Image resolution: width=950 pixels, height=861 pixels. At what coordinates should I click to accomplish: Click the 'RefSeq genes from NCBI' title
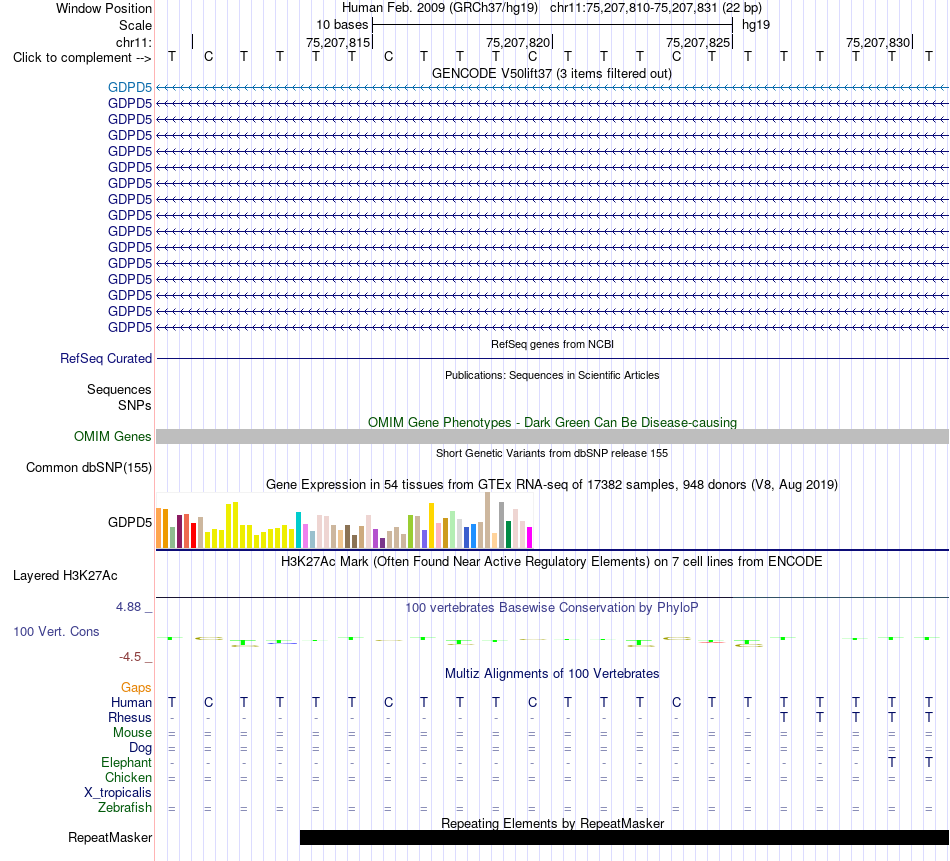click(552, 344)
